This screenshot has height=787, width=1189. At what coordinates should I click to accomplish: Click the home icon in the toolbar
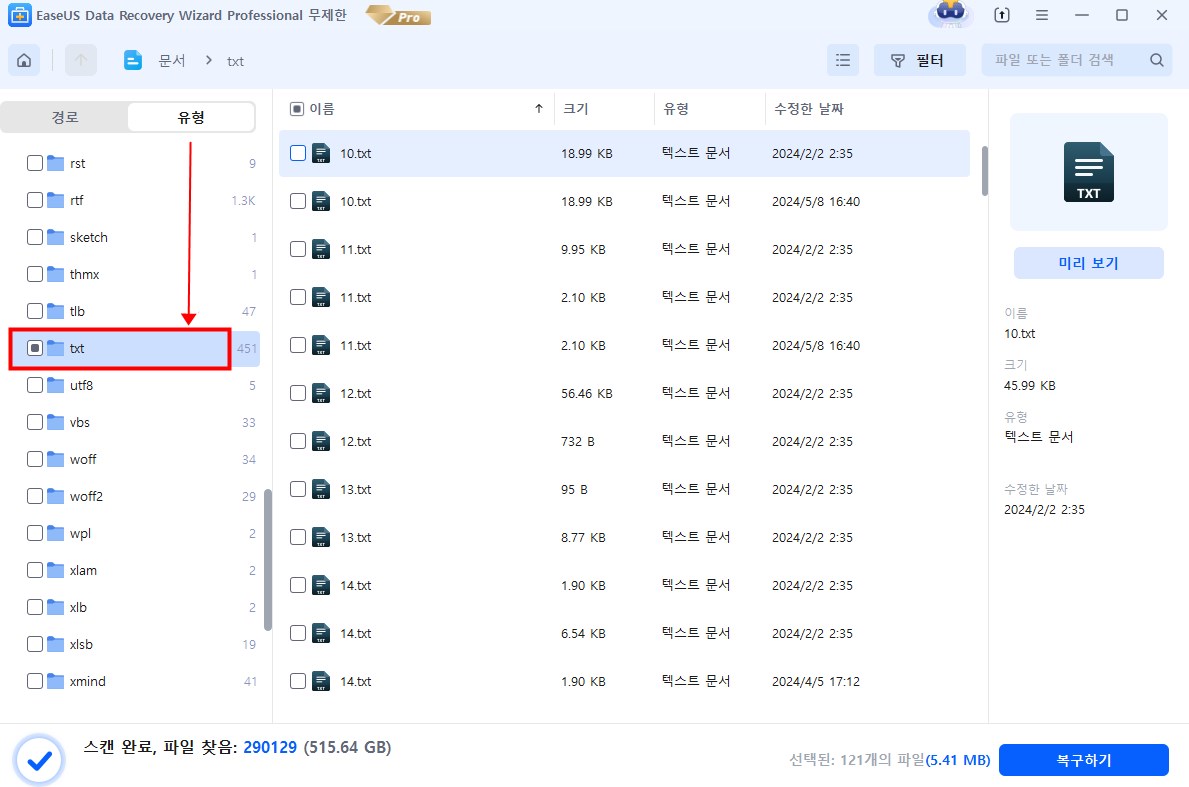23,60
